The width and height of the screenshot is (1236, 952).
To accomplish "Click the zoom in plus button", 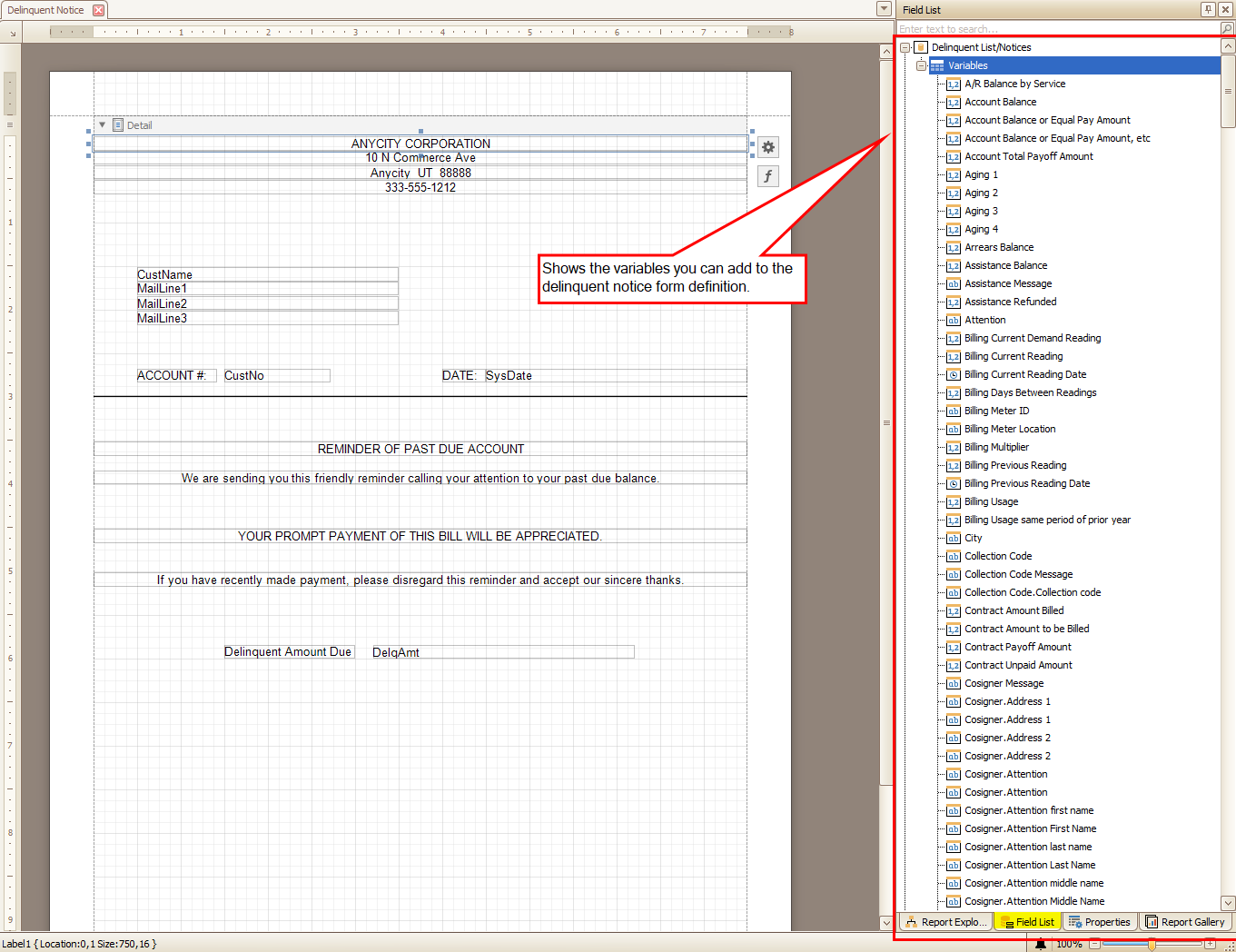I will (1210, 945).
